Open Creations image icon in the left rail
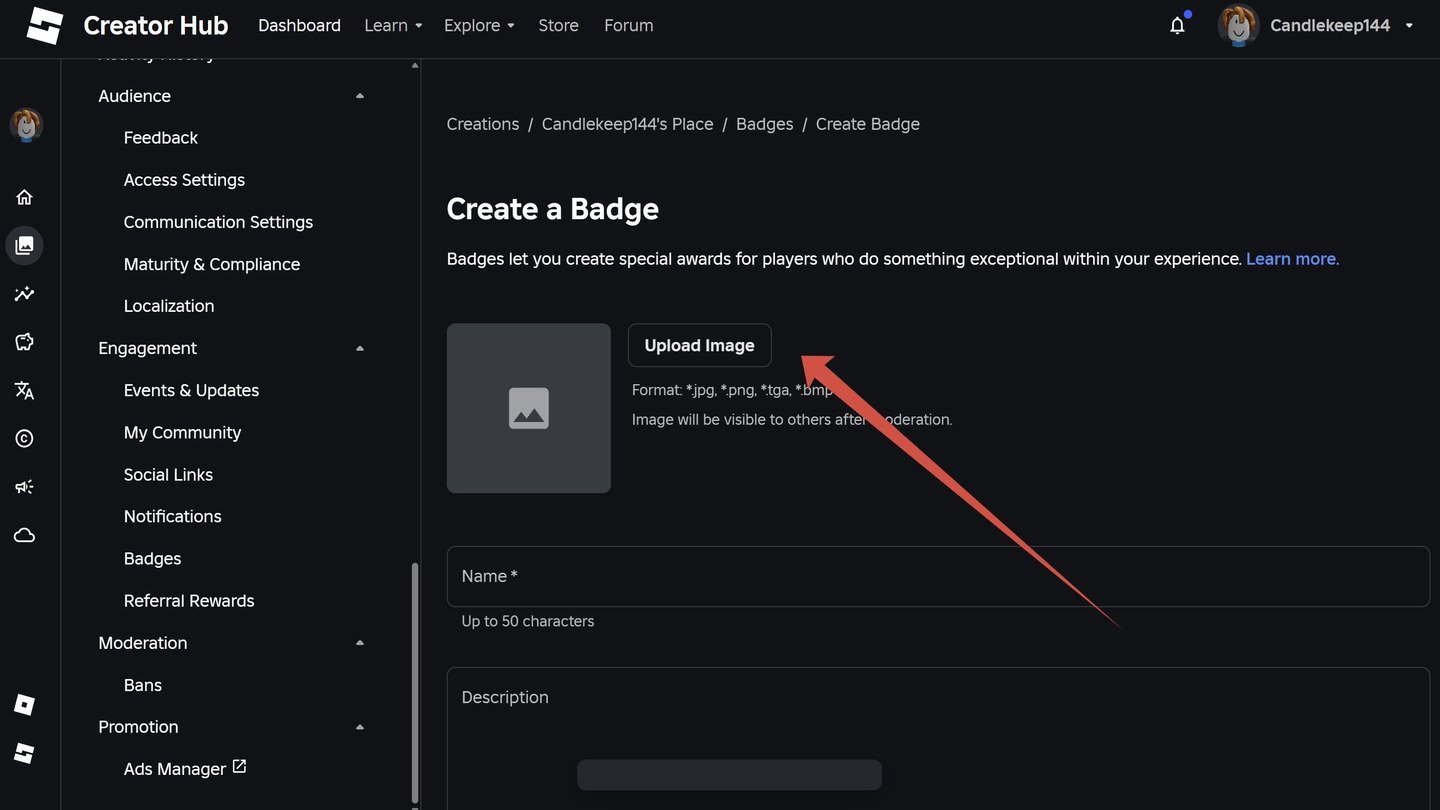The height and width of the screenshot is (810, 1440). pyautogui.click(x=25, y=245)
